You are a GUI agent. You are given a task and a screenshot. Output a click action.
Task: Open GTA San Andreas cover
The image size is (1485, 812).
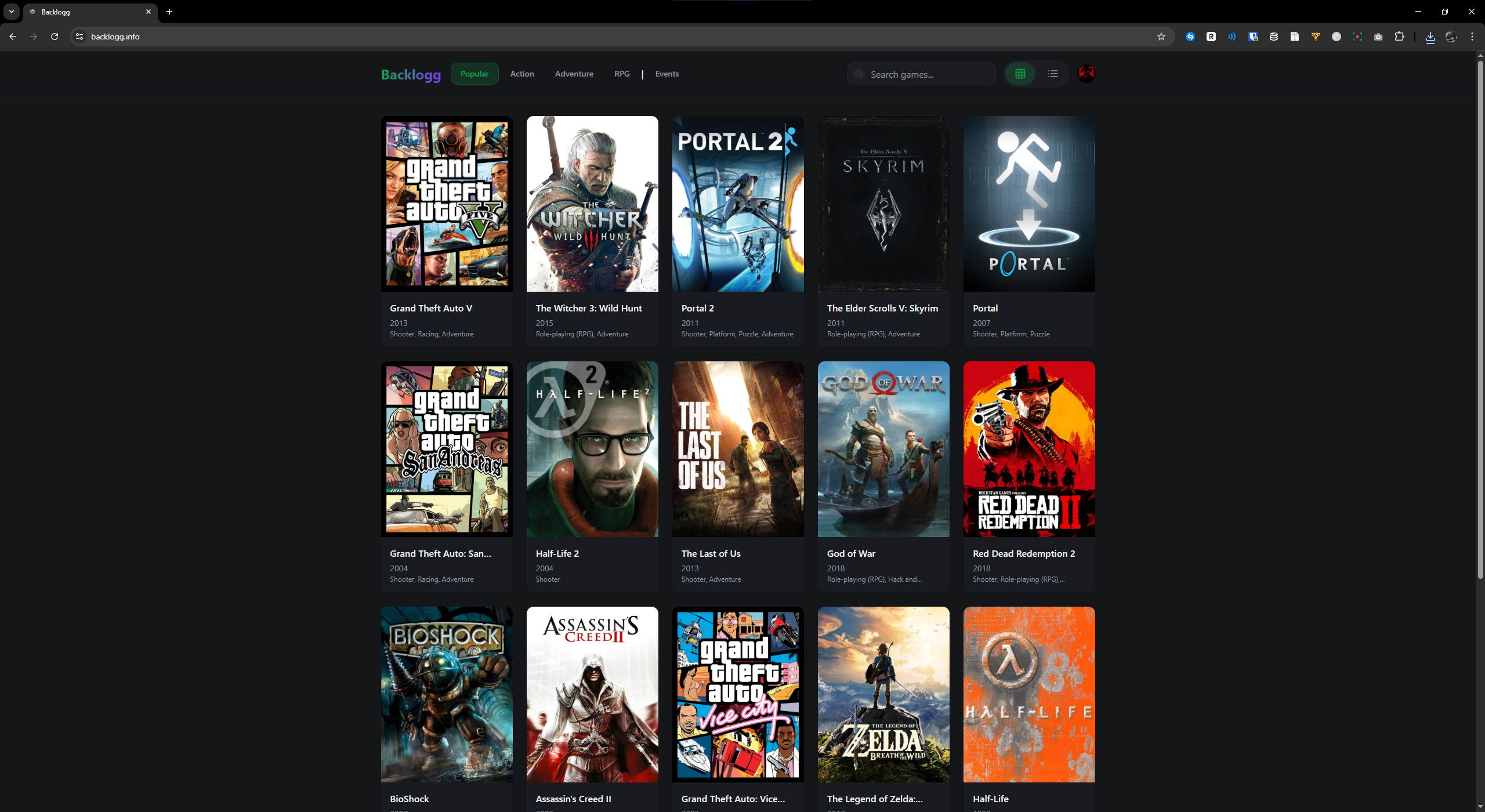coord(447,449)
